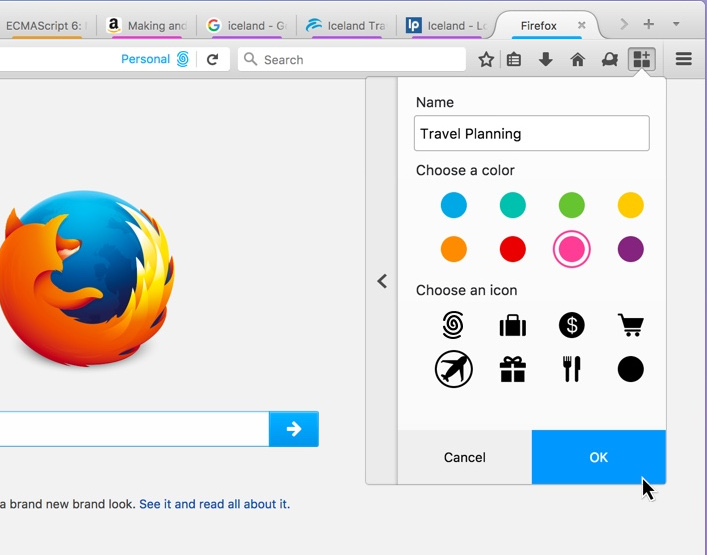Image resolution: width=707 pixels, height=555 pixels.
Task: Focus the toolbar Search field
Action: [352, 59]
